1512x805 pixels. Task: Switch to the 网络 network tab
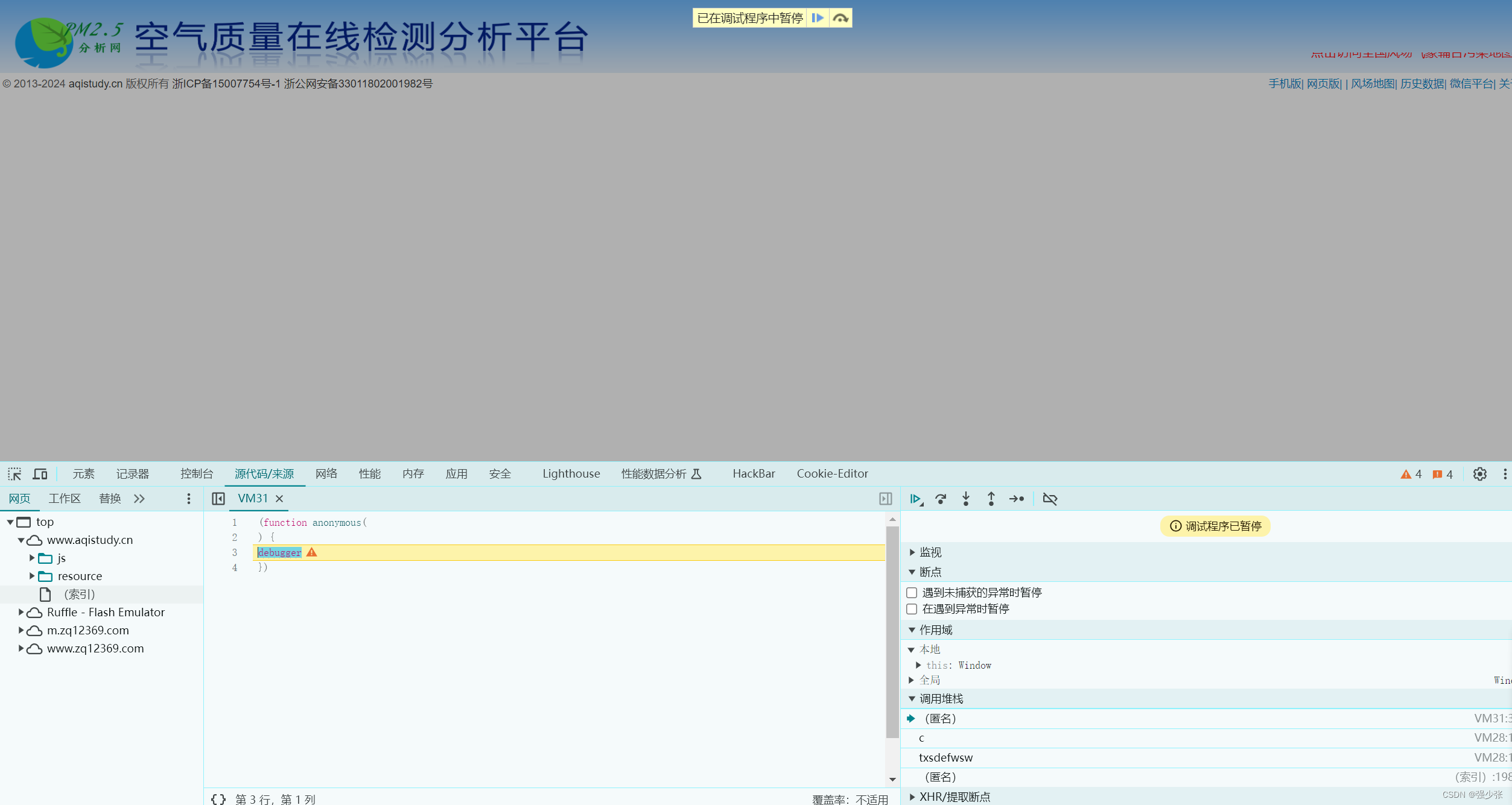tap(326, 474)
